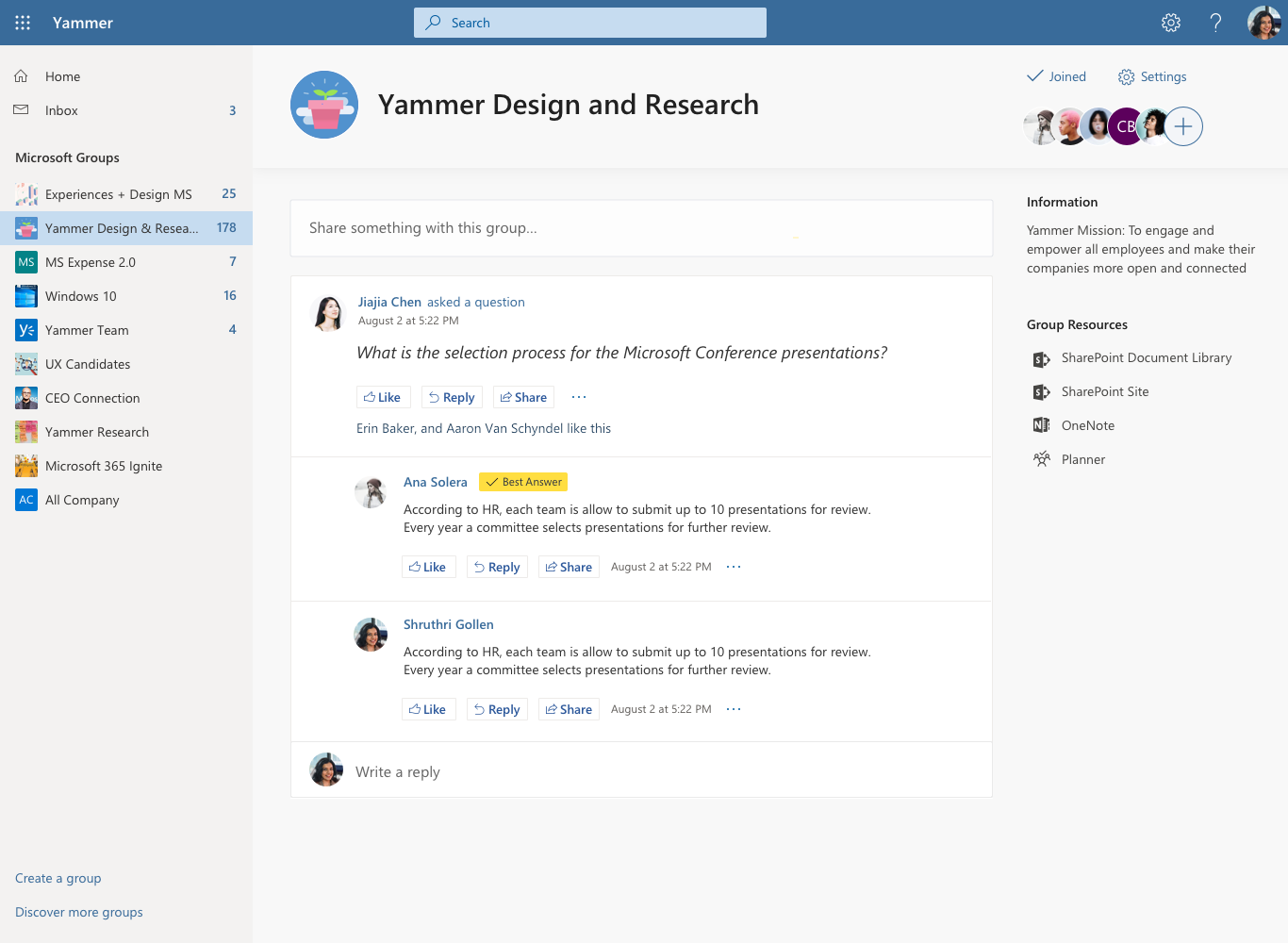Like Jiajia Chen's question

[x=382, y=397]
